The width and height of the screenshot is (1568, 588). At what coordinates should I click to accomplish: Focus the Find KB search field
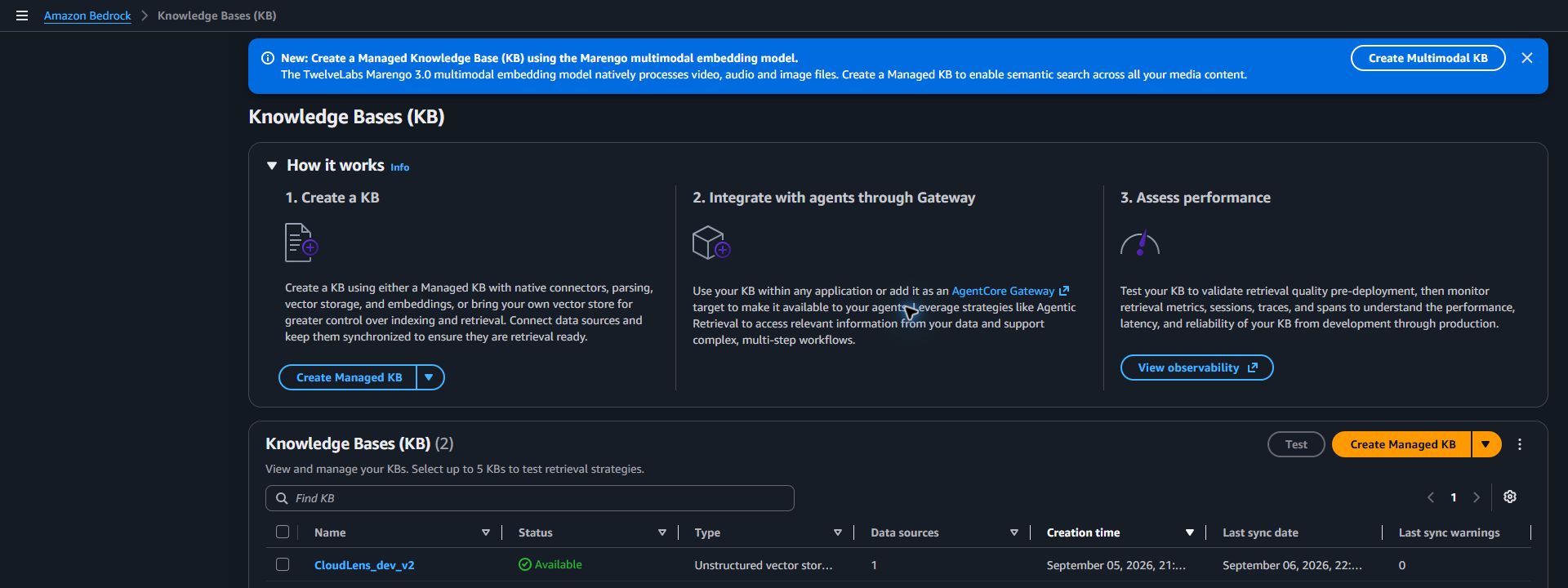tap(529, 498)
